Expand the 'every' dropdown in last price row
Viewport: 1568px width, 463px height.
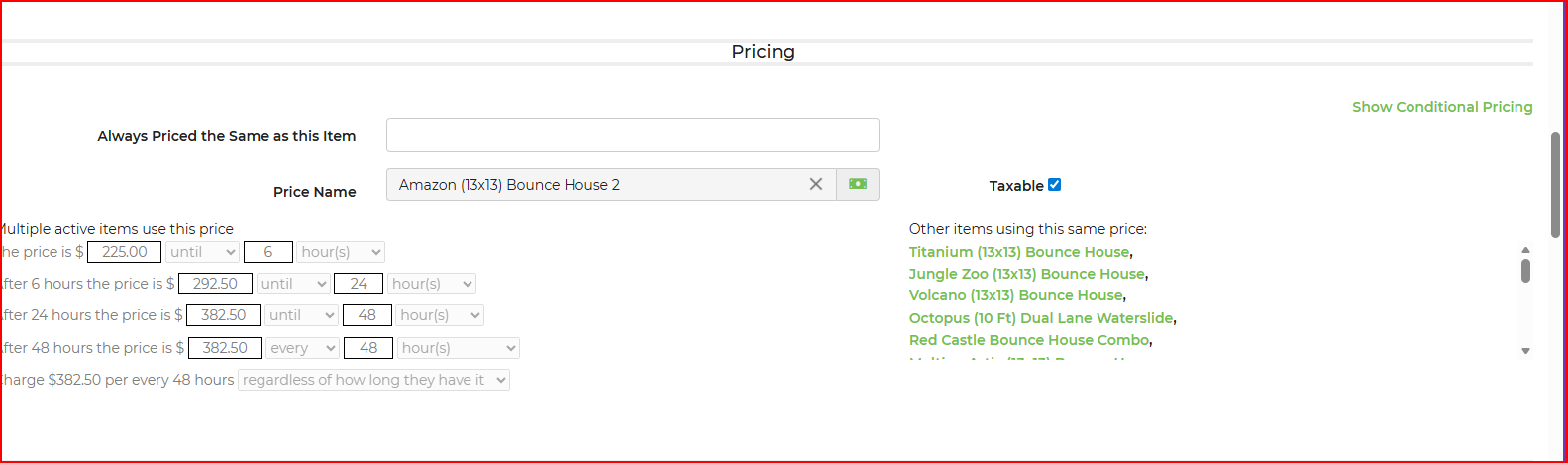tap(302, 348)
